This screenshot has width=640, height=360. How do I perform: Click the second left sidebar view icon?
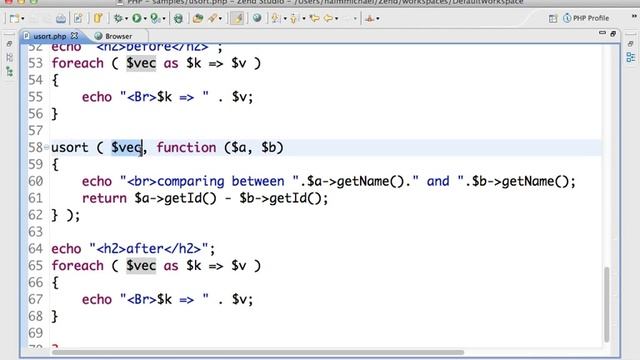pos(9,58)
